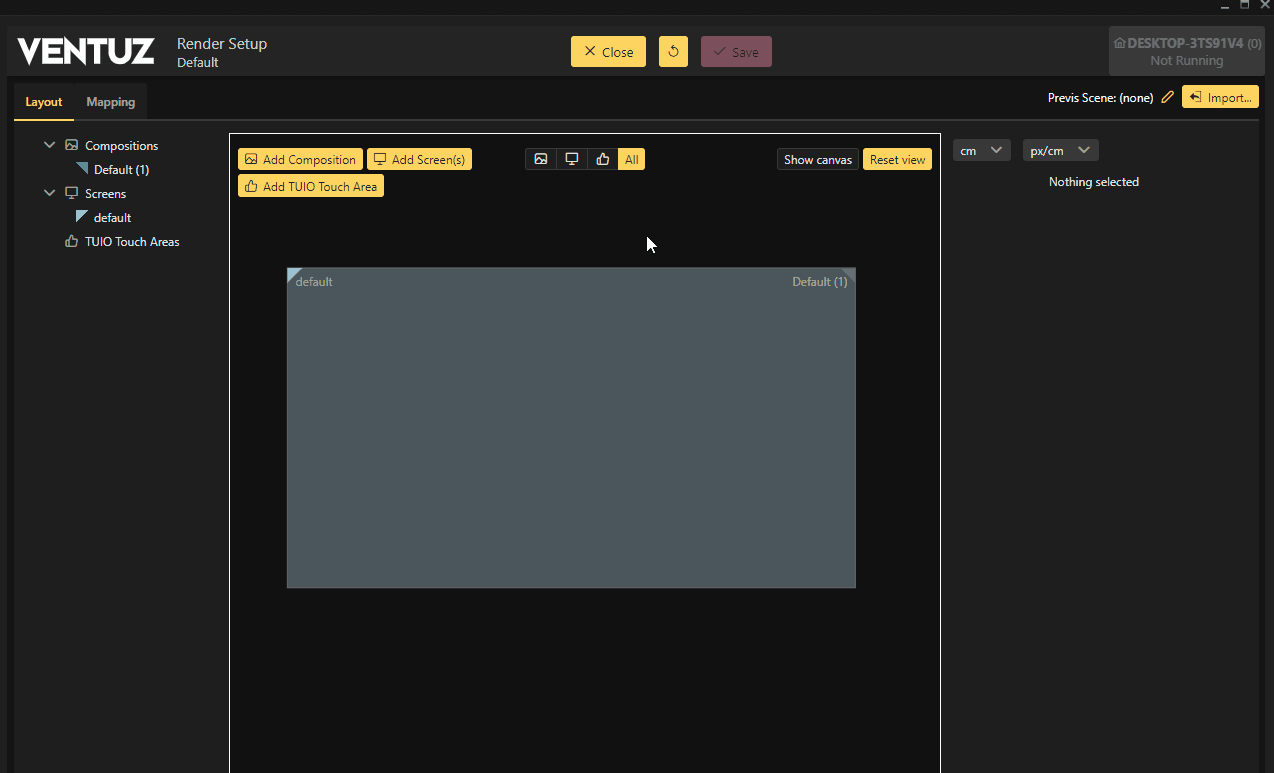Click the home icon next to DESKTOP-3TS91V4
Viewport: 1274px width, 773px height.
pyautogui.click(x=1119, y=44)
